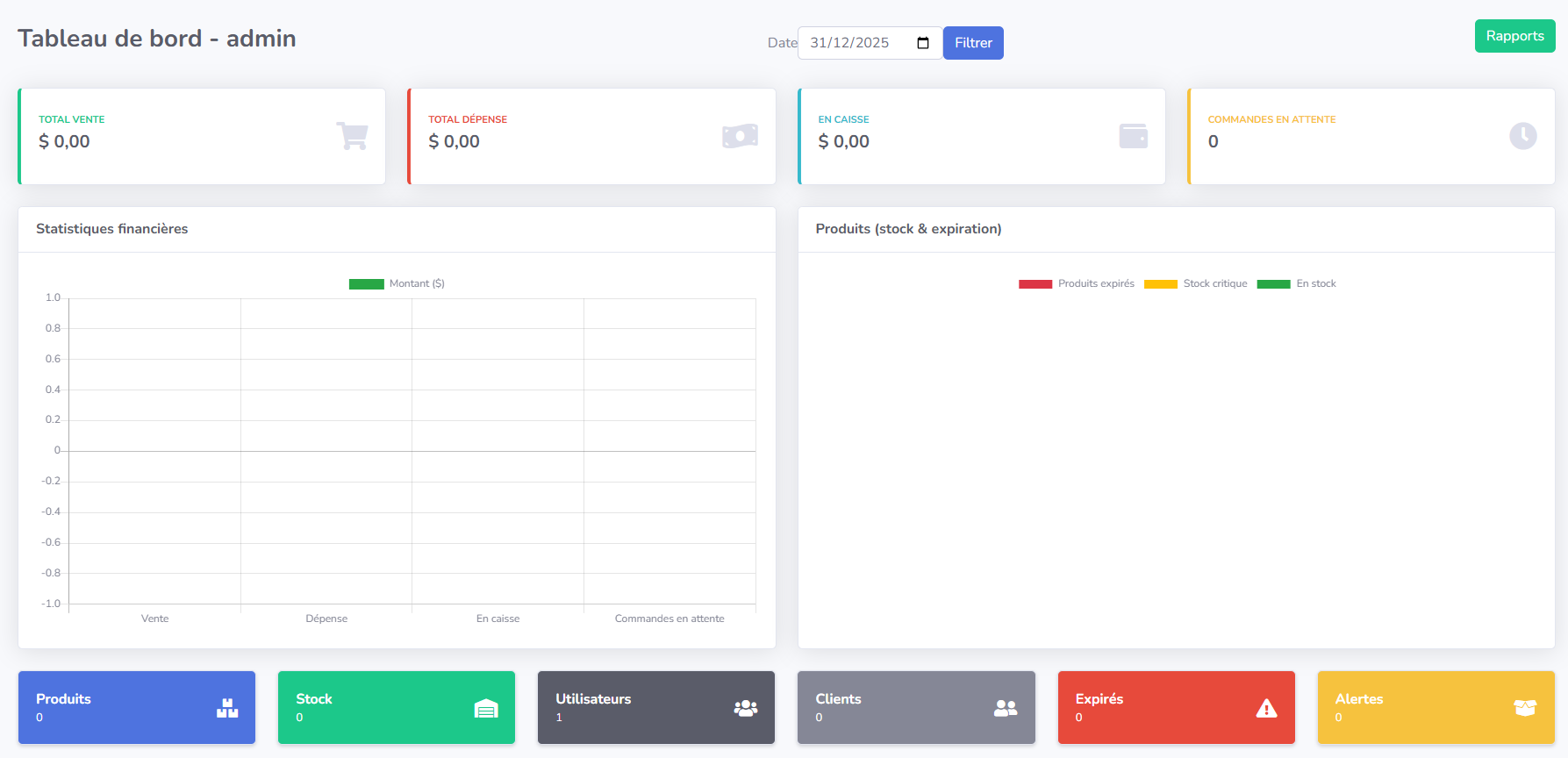Open the Stock tile
The height and width of the screenshot is (758, 1568).
397,708
